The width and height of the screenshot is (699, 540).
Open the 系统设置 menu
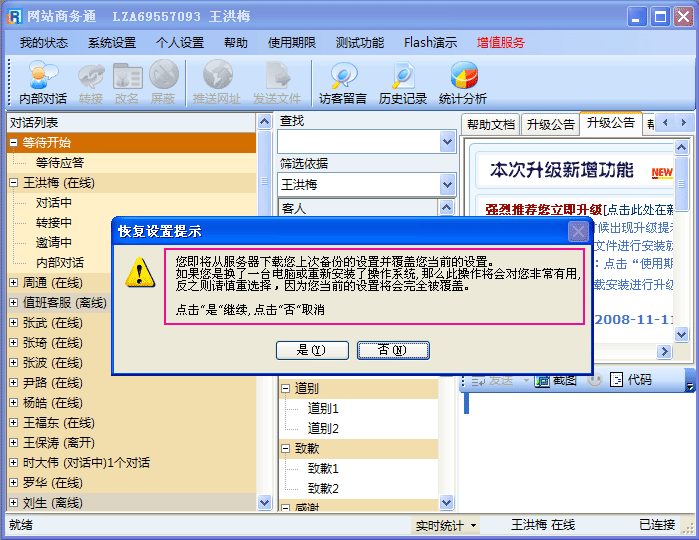click(x=112, y=43)
